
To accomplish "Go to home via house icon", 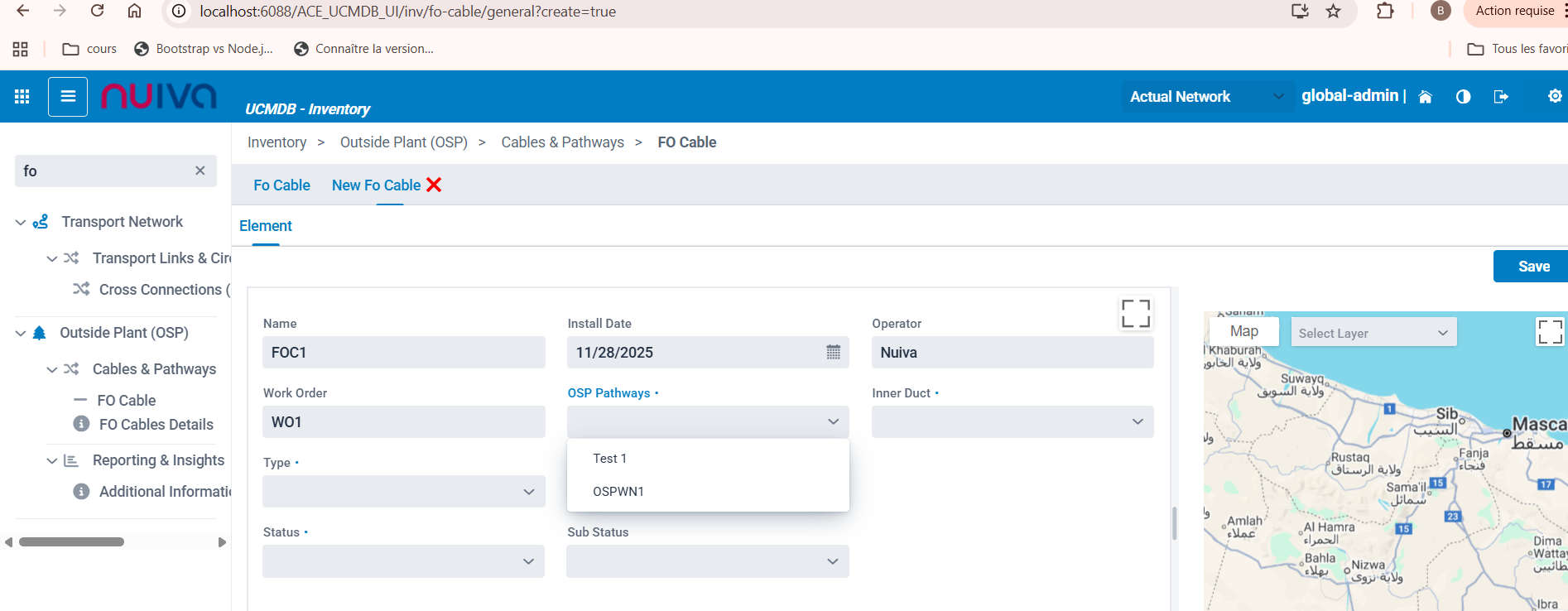I will click(1425, 97).
